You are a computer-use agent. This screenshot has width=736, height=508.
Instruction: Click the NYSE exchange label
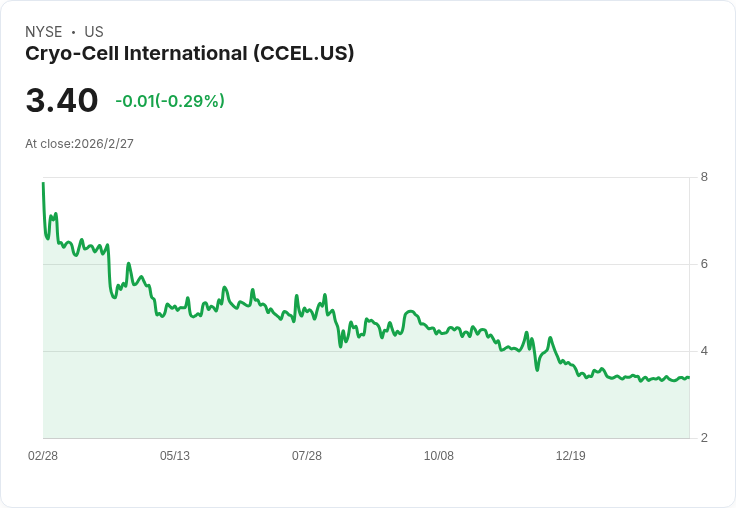point(44,32)
